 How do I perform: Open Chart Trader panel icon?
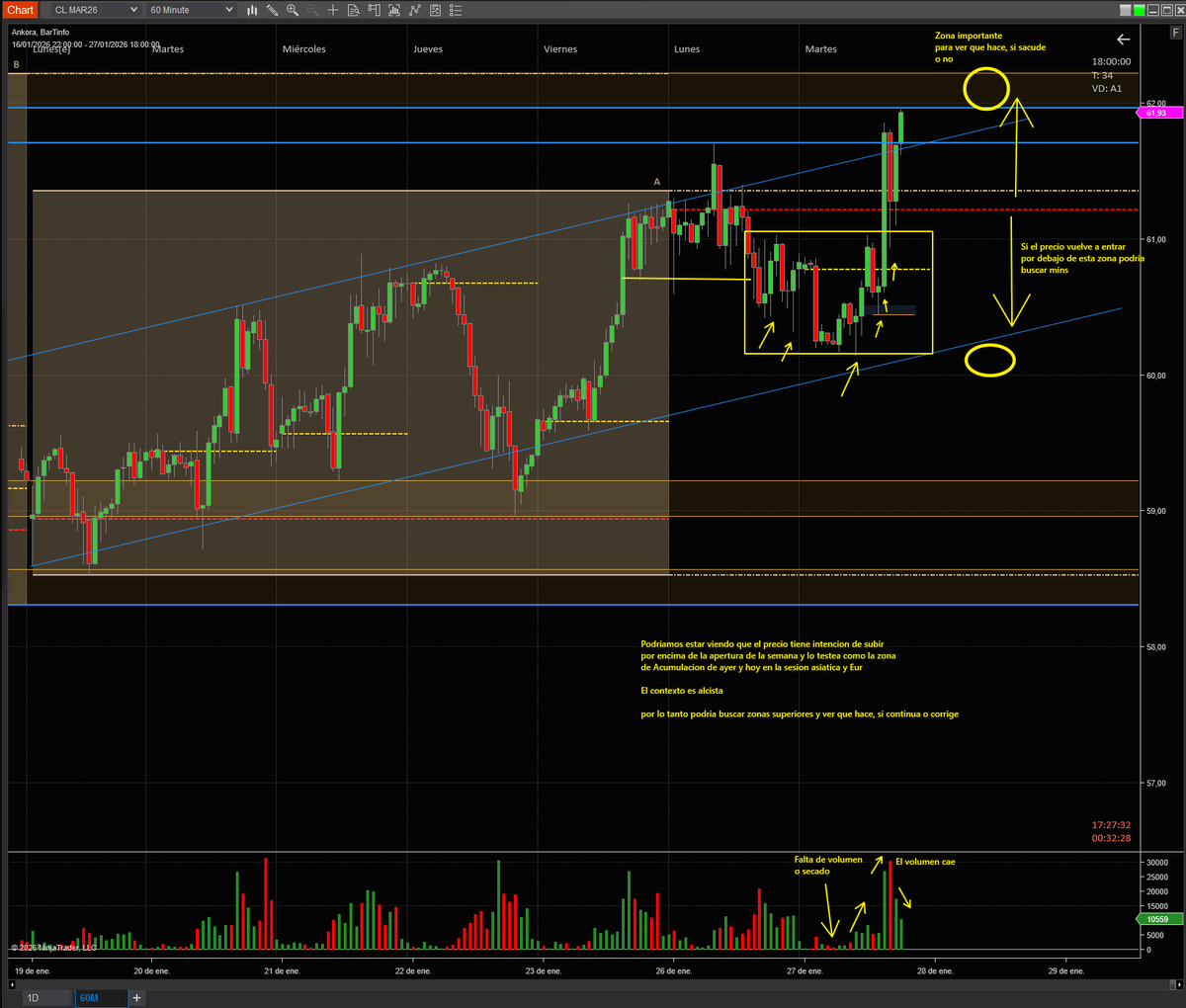click(374, 10)
